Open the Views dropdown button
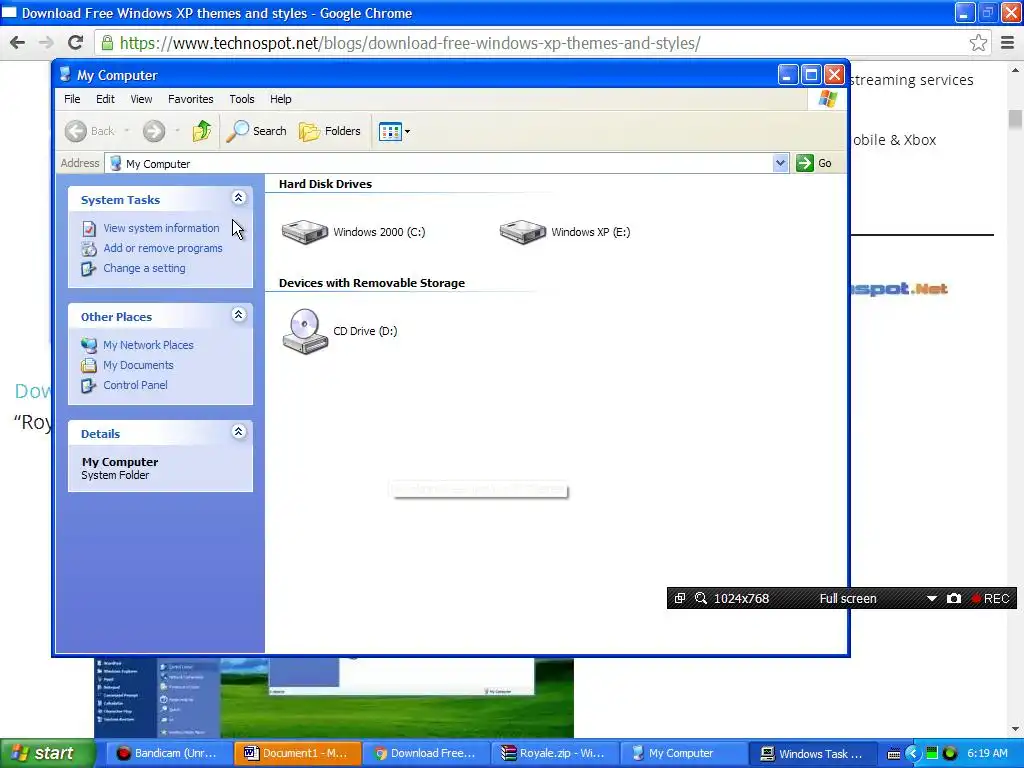The height and width of the screenshot is (768, 1024). pyautogui.click(x=394, y=131)
